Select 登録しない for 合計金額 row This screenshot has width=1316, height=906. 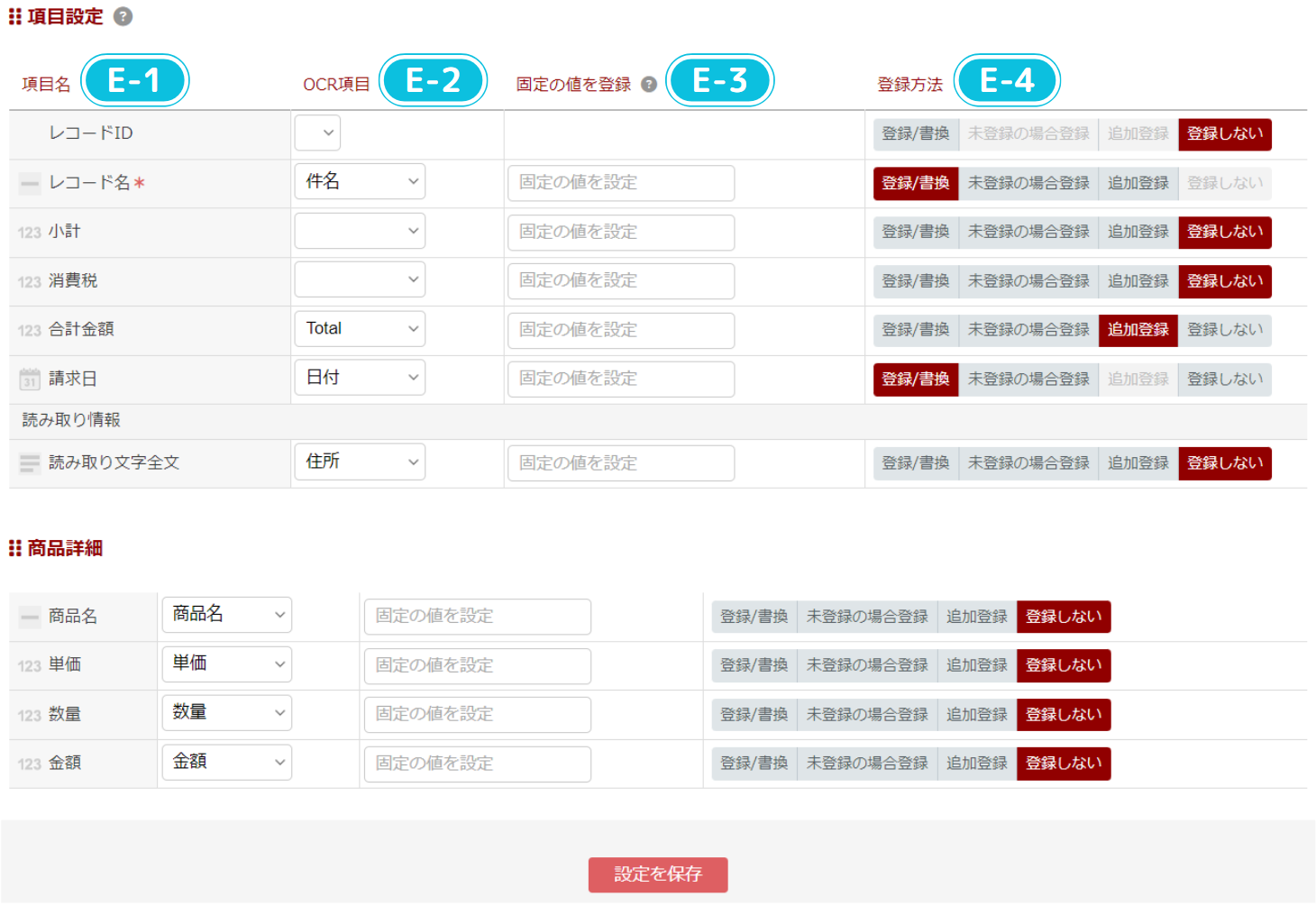coord(1224,330)
